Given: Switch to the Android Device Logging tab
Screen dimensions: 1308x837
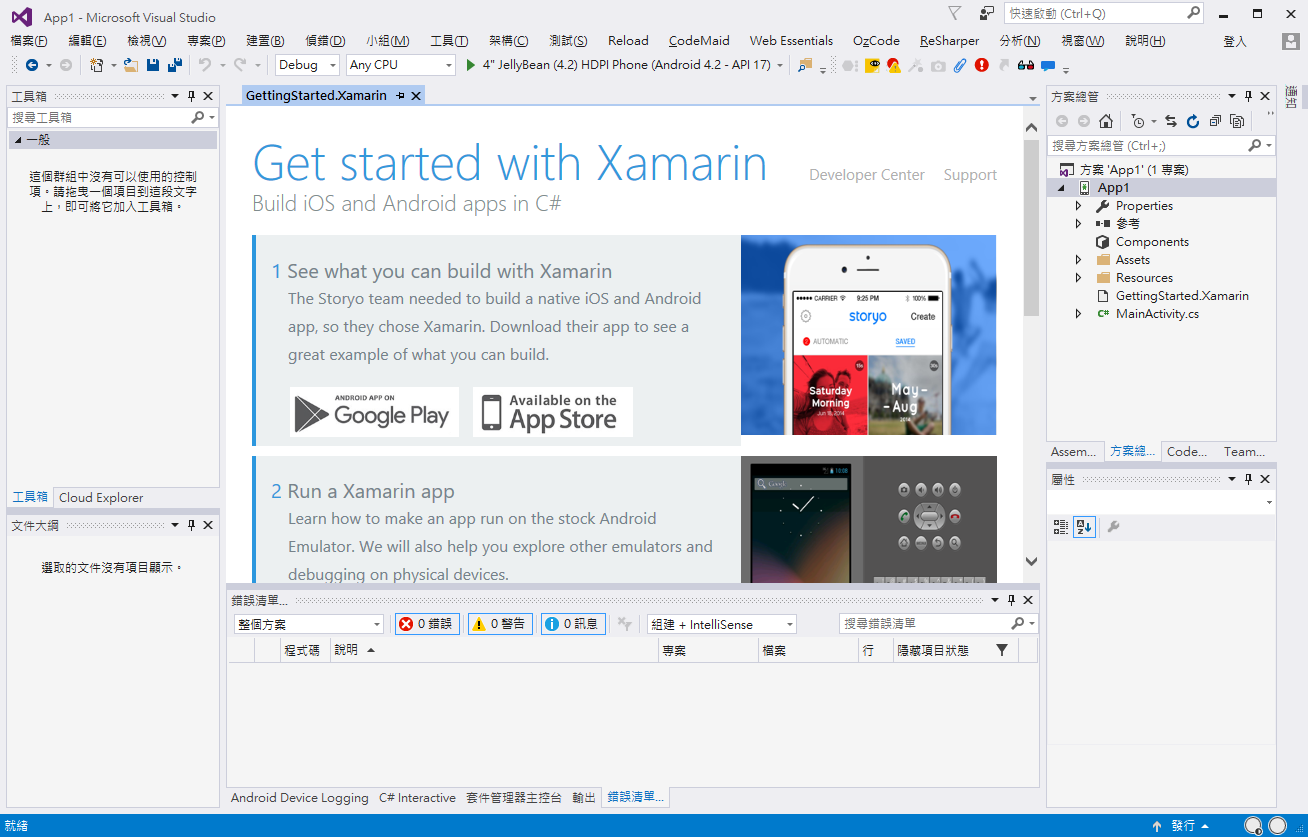Looking at the screenshot, I should [x=300, y=798].
